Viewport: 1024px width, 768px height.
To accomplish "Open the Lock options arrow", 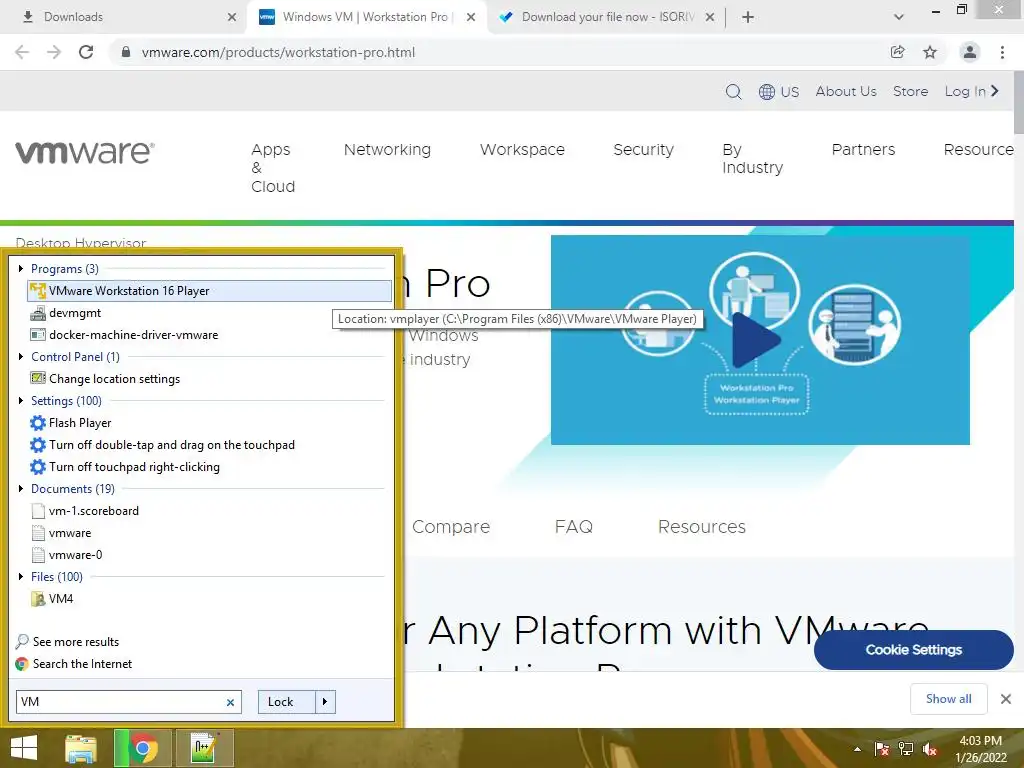I will (325, 702).
